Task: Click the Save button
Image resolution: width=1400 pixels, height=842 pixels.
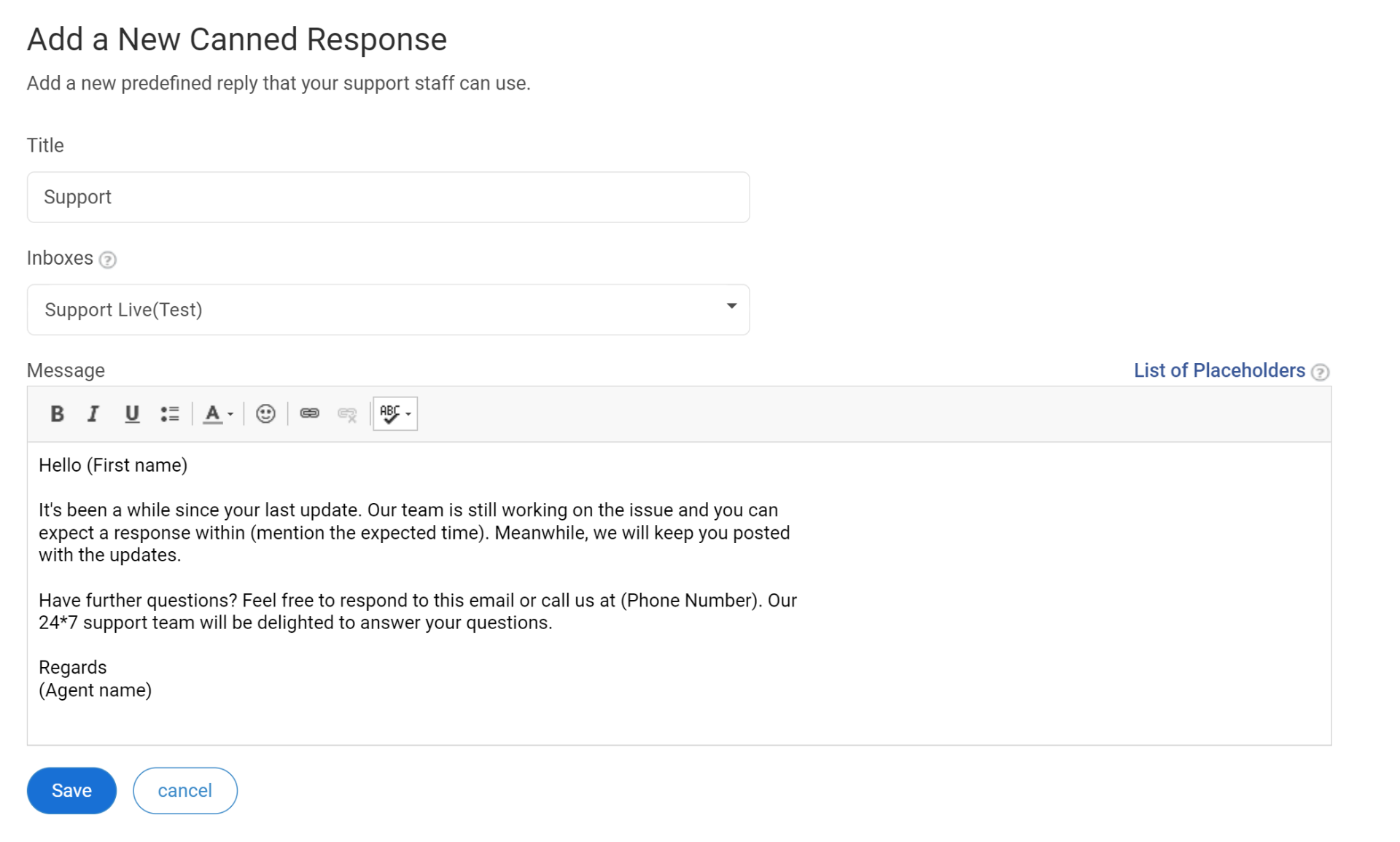Action: tap(71, 790)
